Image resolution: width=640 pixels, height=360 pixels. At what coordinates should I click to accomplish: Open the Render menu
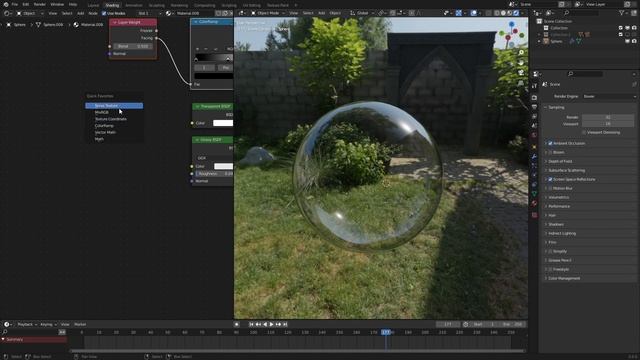click(x=40, y=4)
